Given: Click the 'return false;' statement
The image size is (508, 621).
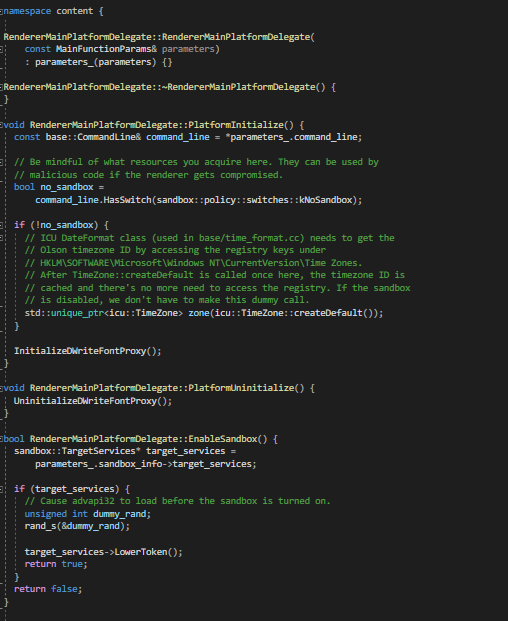Looking at the screenshot, I should tap(48, 589).
